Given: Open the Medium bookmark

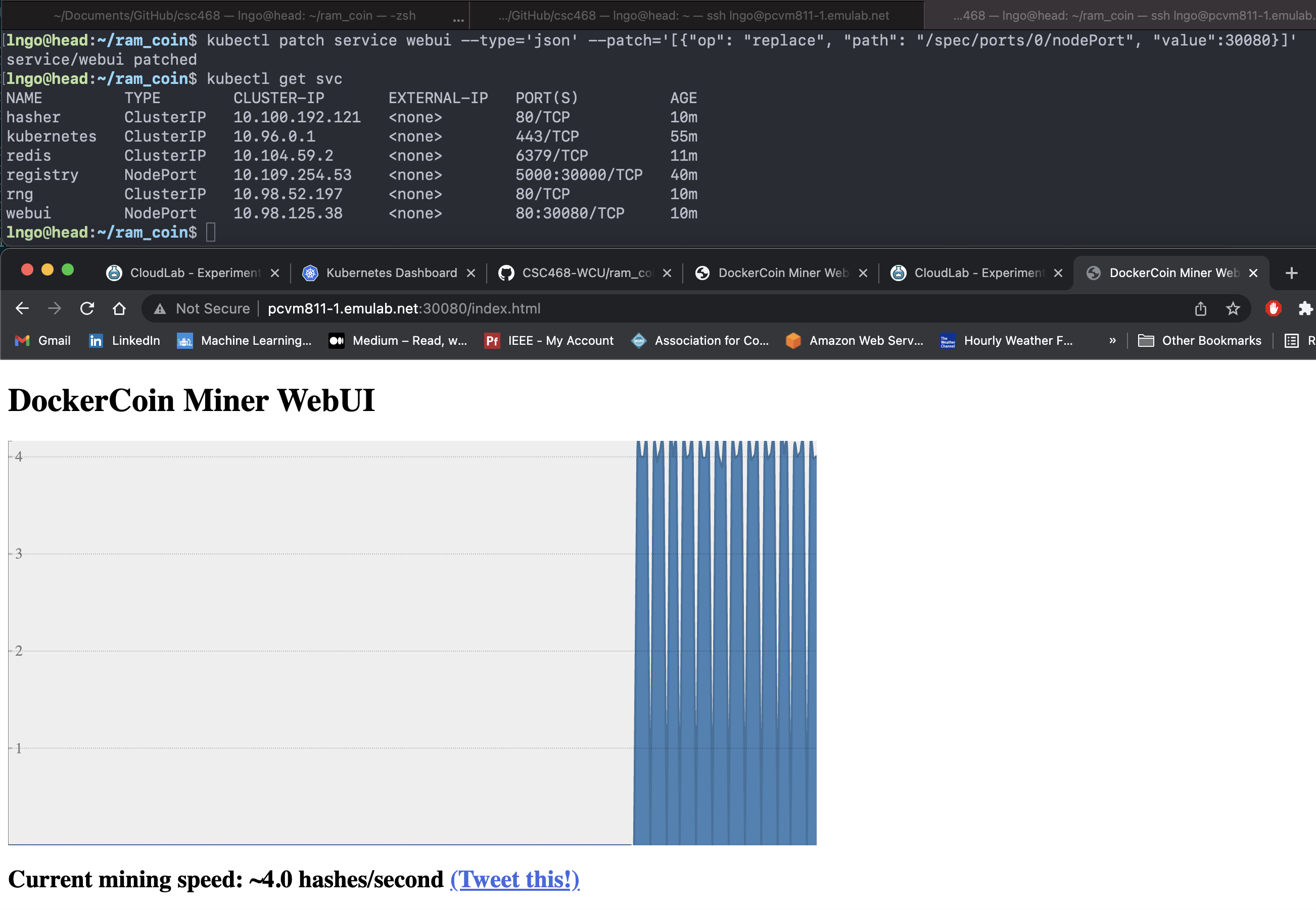Looking at the screenshot, I should click(x=398, y=340).
